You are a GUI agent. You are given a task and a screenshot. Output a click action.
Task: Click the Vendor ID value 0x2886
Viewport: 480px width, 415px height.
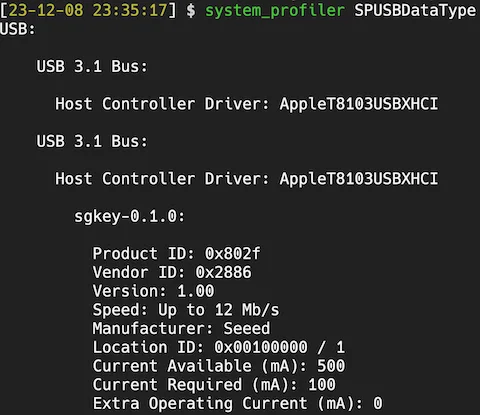223,272
